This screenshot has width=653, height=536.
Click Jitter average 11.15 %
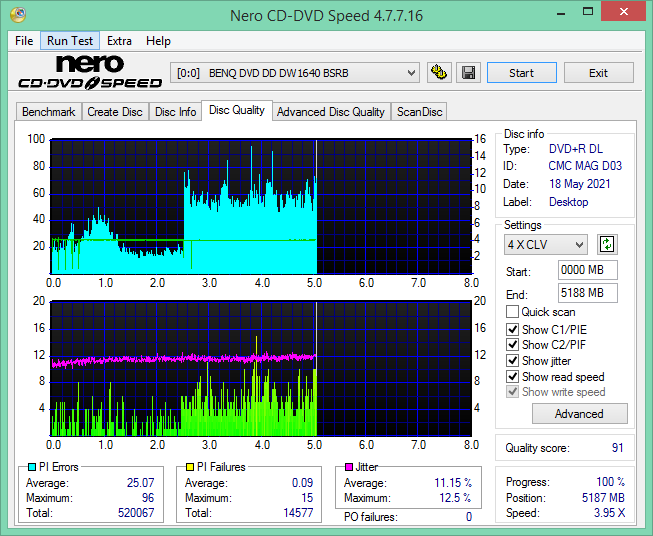(453, 483)
